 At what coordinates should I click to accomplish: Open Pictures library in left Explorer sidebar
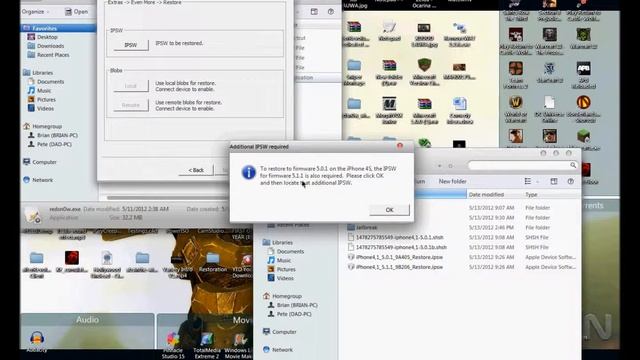[42, 100]
